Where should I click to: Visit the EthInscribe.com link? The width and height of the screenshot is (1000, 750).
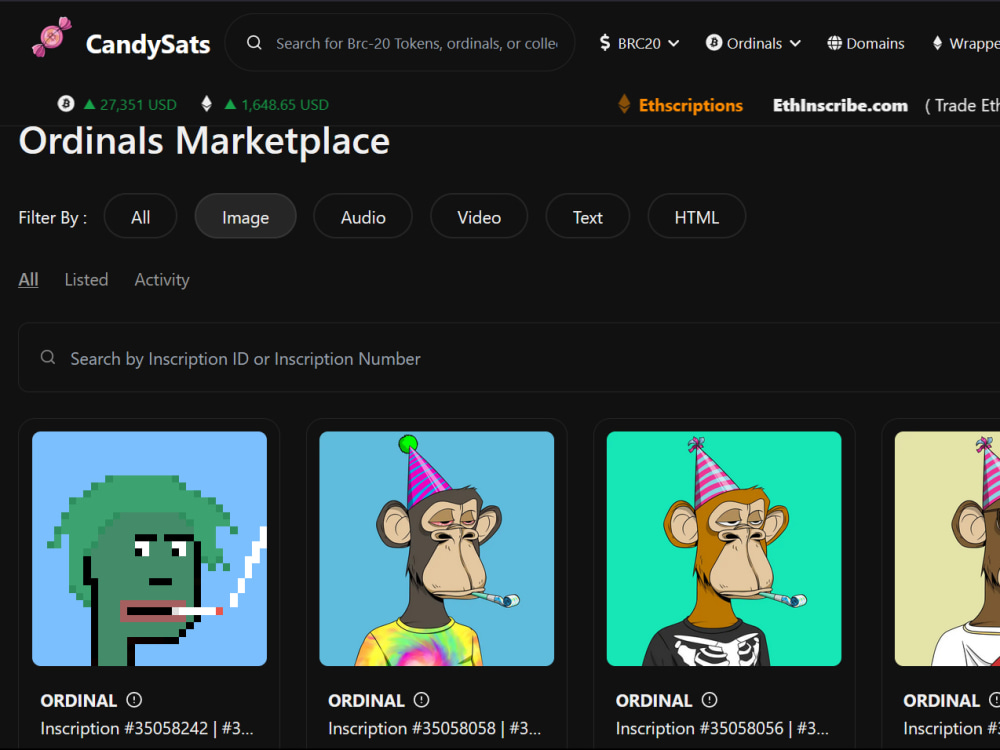pyautogui.click(x=840, y=105)
